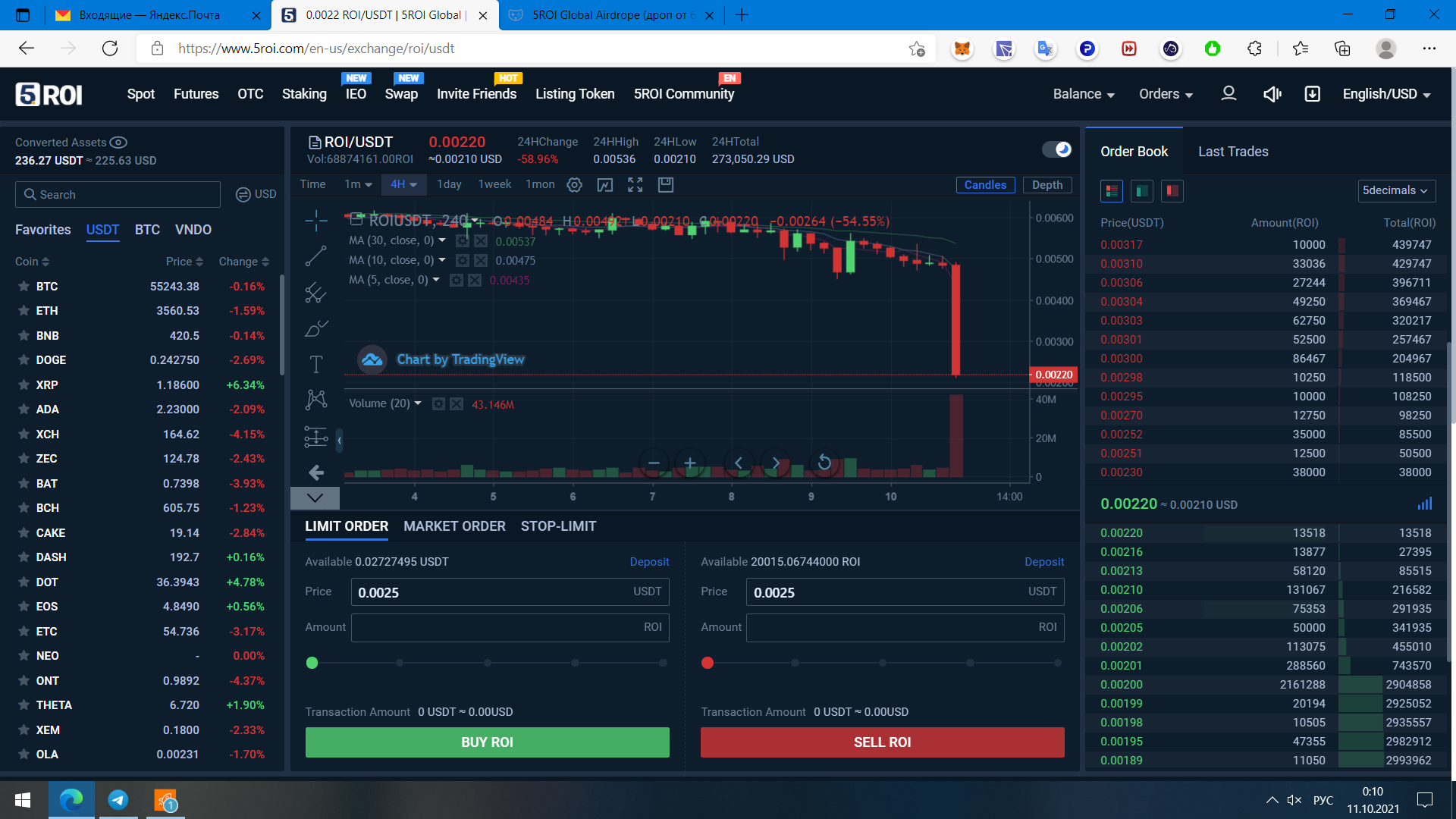Image resolution: width=1456 pixels, height=819 pixels.
Task: Toggle BTC favorite star
Action: pos(24,287)
